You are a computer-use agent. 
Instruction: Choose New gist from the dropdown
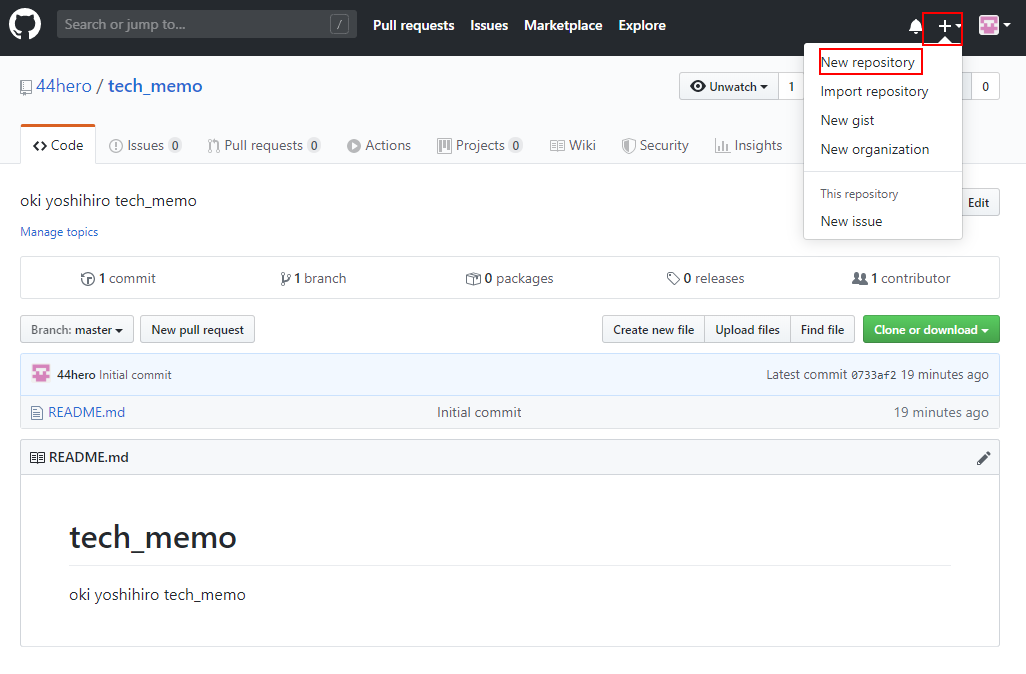click(847, 120)
